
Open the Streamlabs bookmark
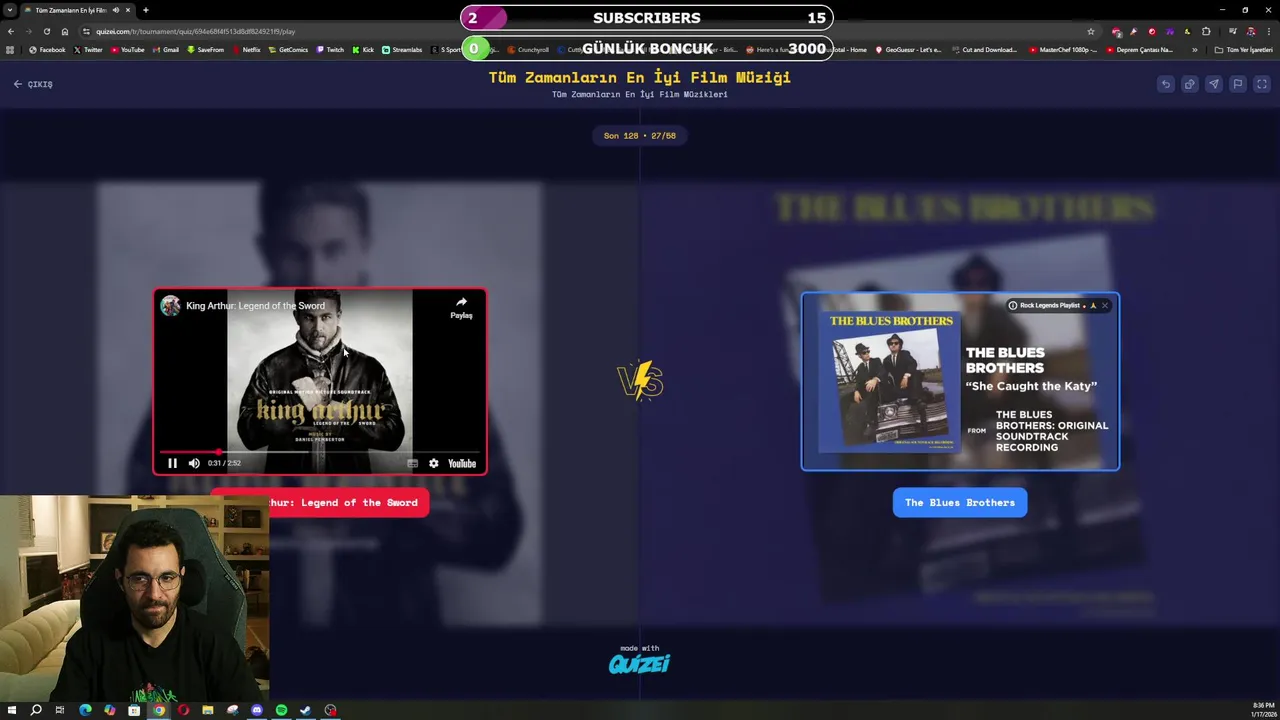(402, 49)
